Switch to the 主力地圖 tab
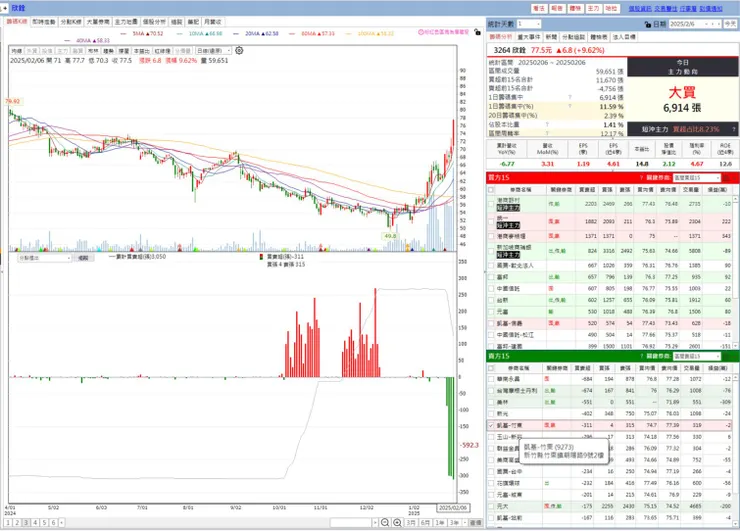This screenshot has width=740, height=531. [x=126, y=22]
